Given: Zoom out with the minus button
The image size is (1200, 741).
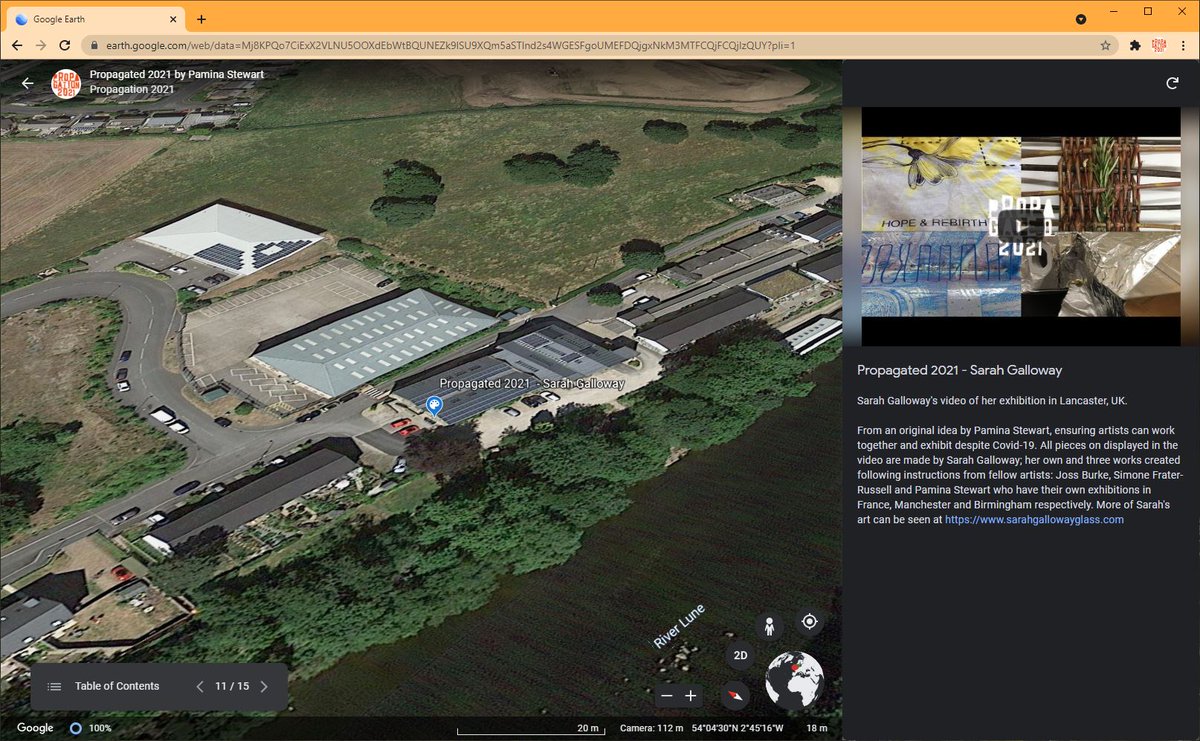Looking at the screenshot, I should [x=667, y=695].
